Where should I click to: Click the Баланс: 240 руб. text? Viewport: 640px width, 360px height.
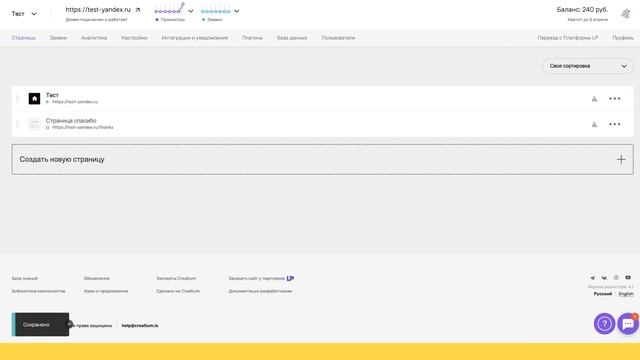pyautogui.click(x=582, y=9)
